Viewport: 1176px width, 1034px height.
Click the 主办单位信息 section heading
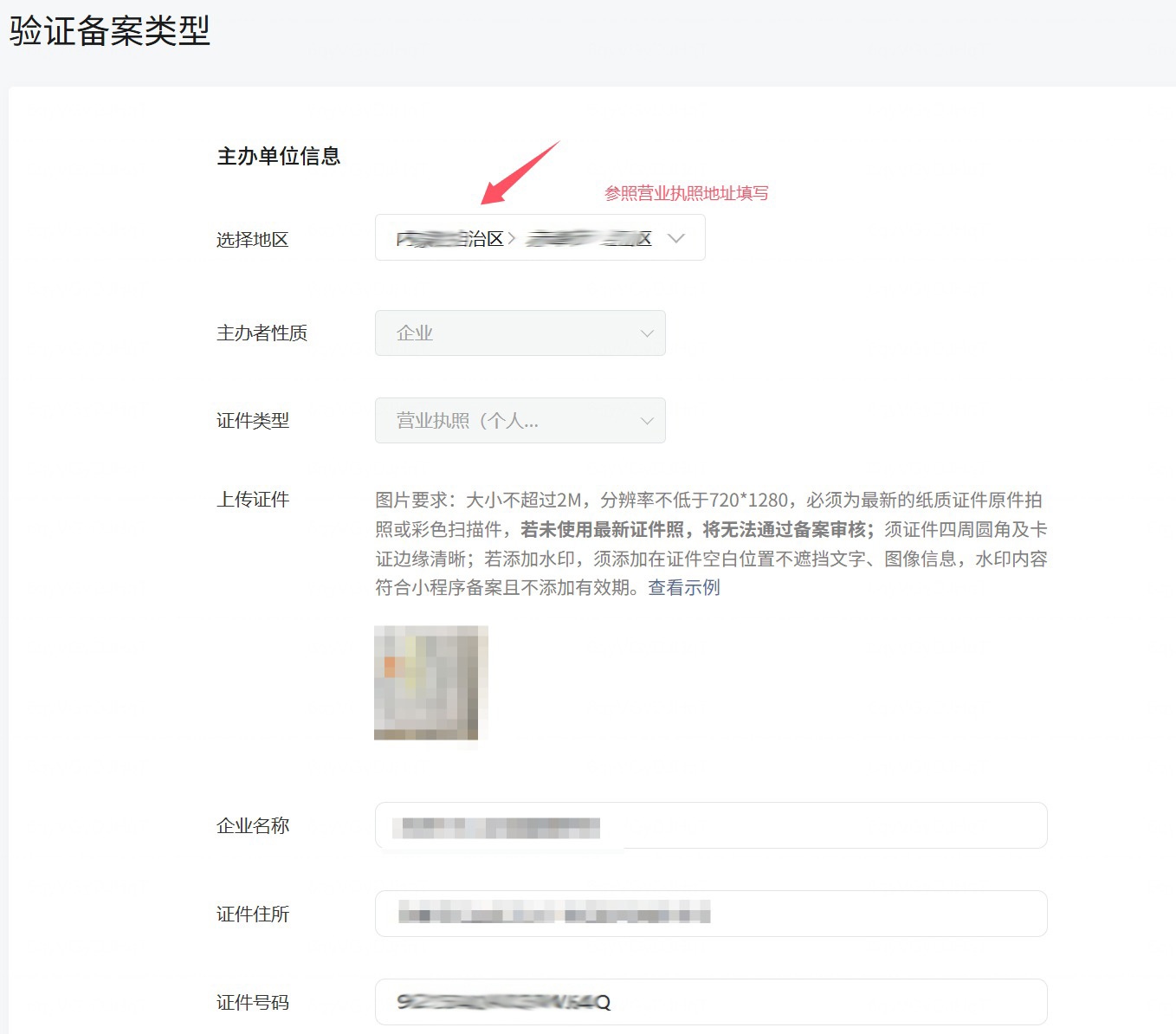pos(278,157)
